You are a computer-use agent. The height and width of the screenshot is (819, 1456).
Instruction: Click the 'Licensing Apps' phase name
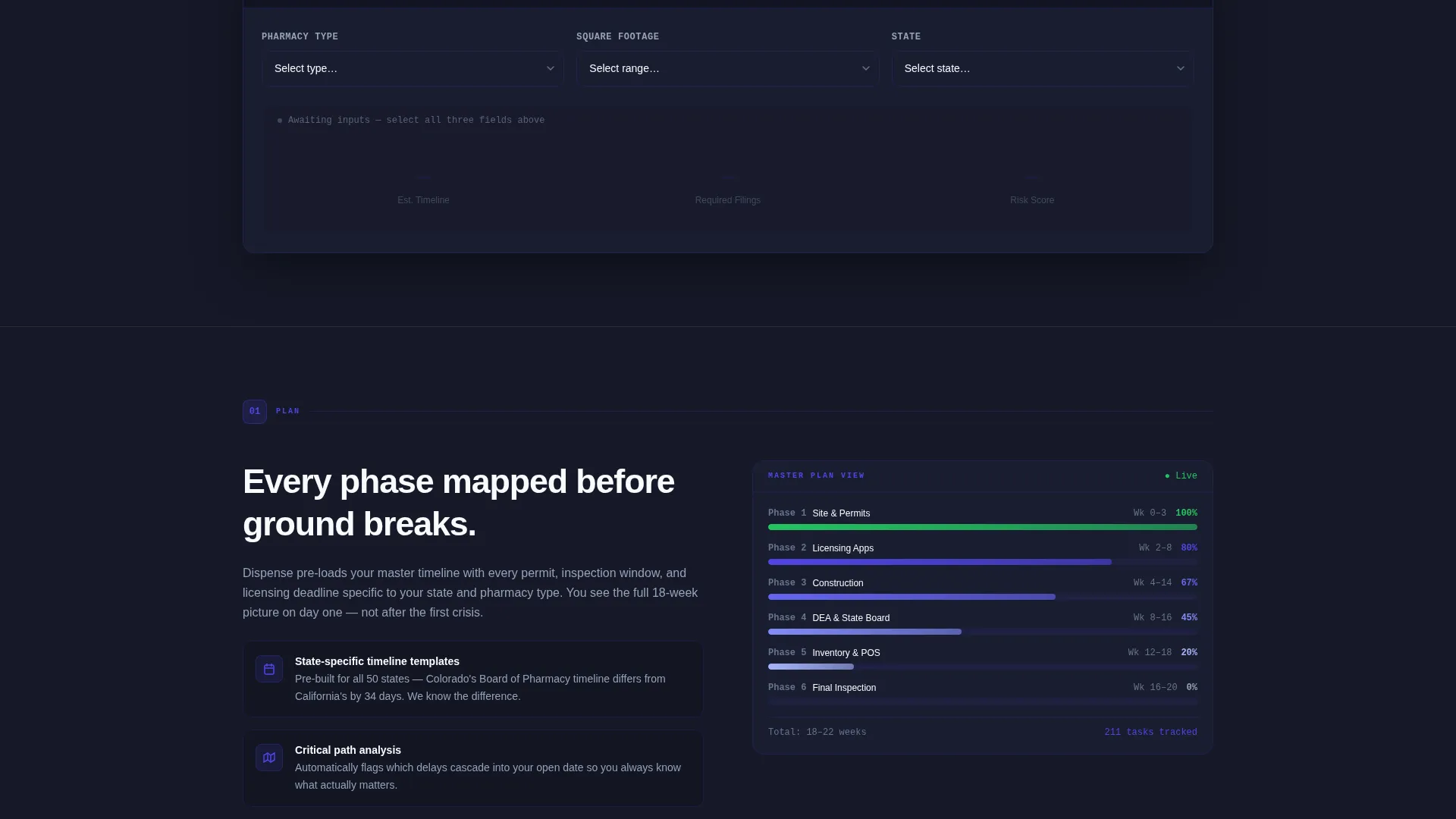(x=843, y=548)
